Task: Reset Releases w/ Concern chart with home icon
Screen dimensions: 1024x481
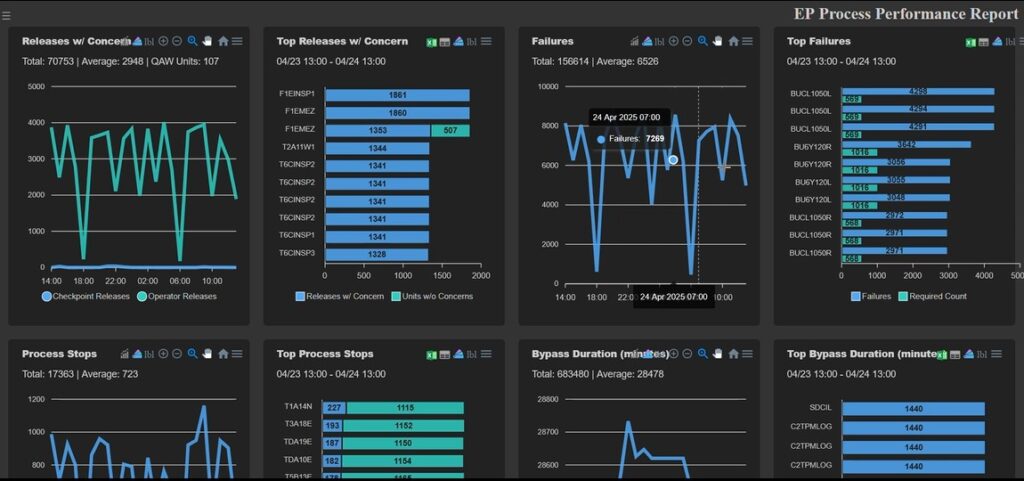Action: (223, 41)
